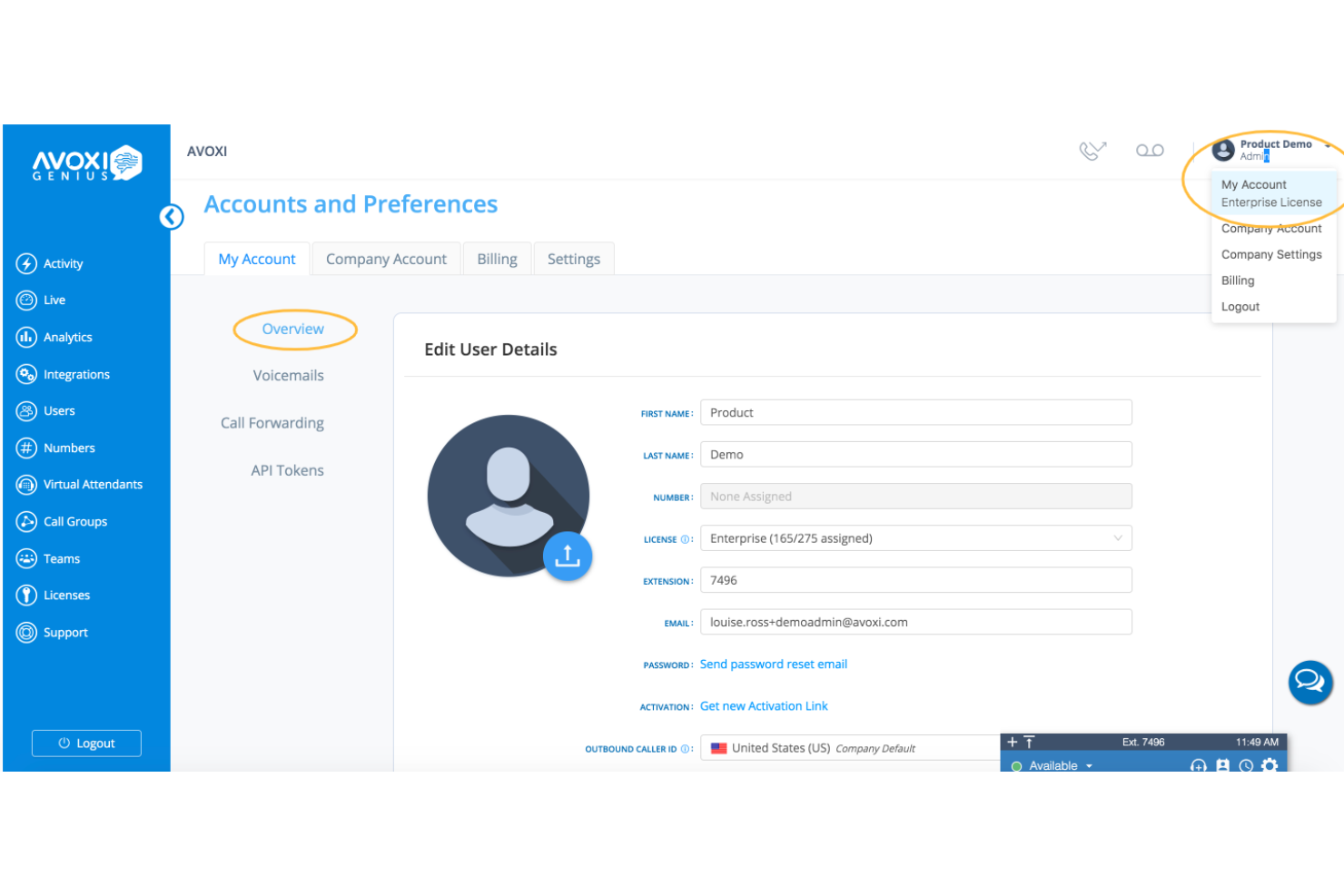The width and height of the screenshot is (1344, 896).
Task: Click the softphone pin-to-top arrow icon
Action: 1029,742
